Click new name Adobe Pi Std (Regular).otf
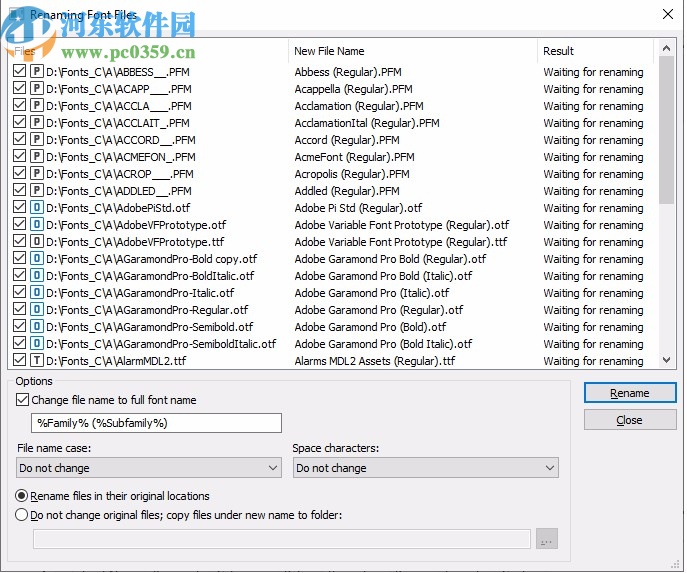 (358, 208)
